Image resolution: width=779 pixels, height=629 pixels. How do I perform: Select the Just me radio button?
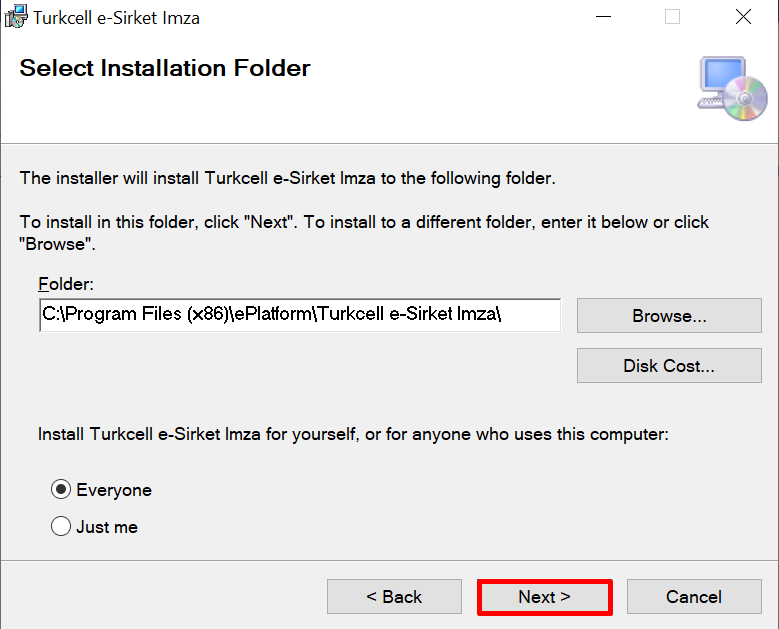click(x=61, y=526)
